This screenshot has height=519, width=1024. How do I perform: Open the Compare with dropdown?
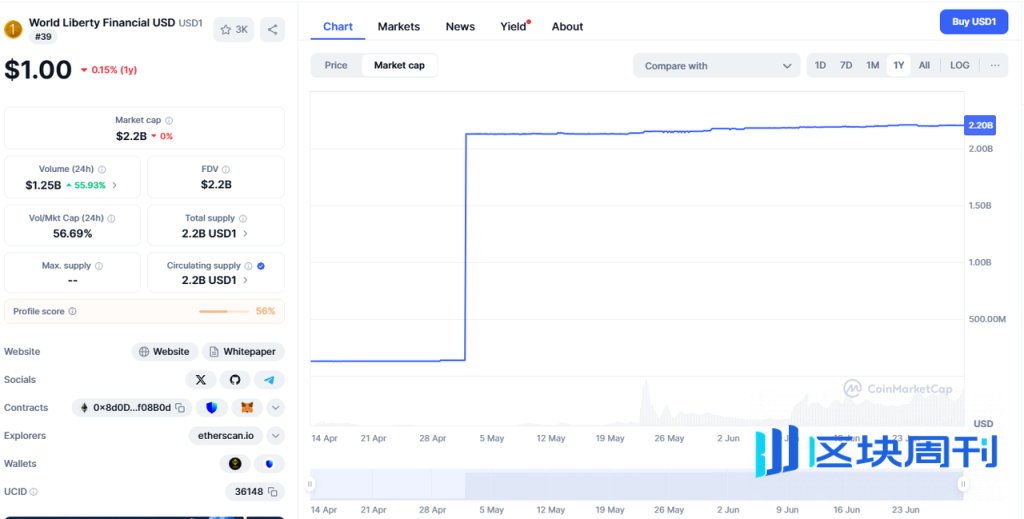716,65
